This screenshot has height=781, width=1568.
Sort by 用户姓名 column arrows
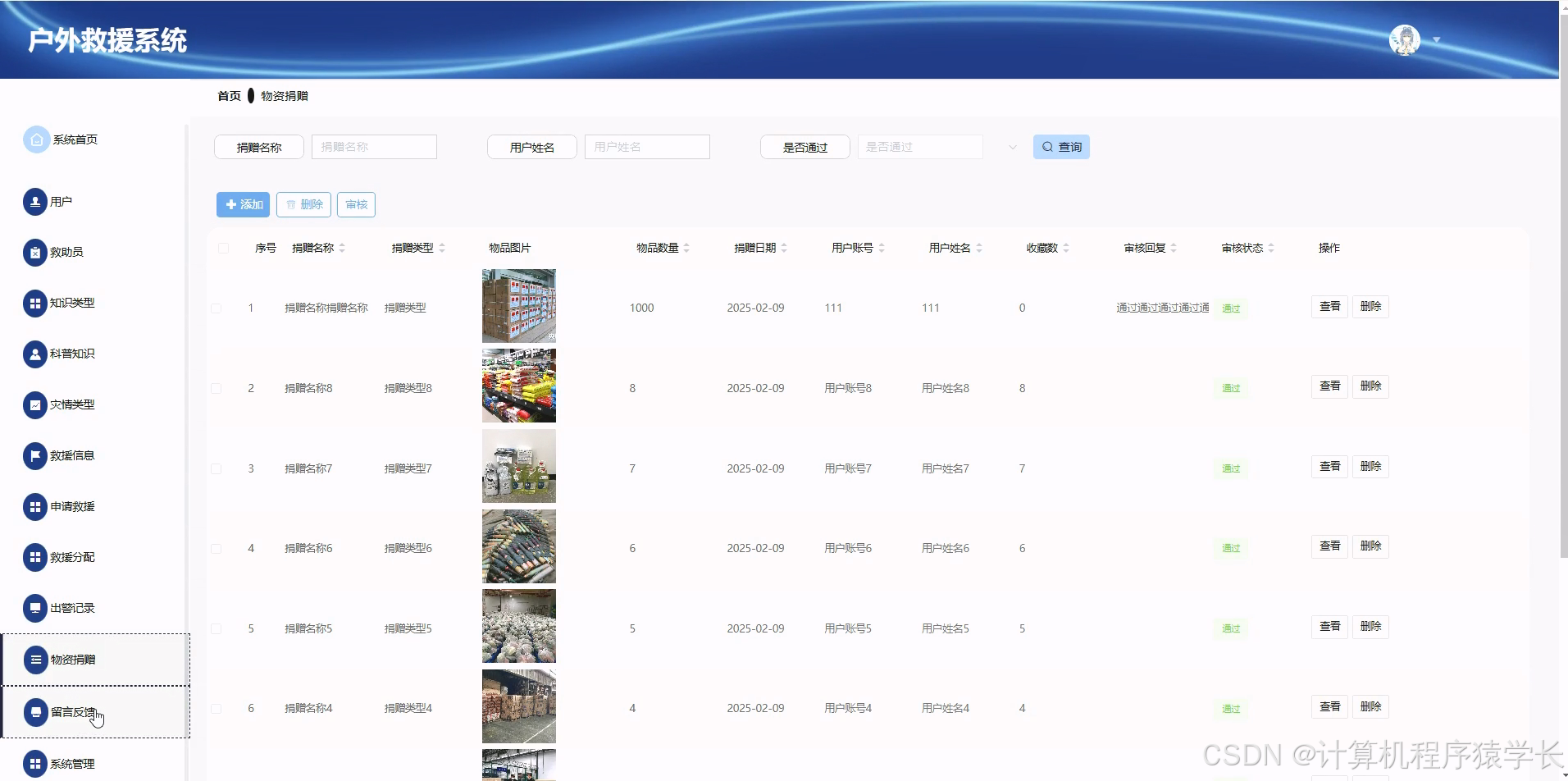[x=979, y=248]
